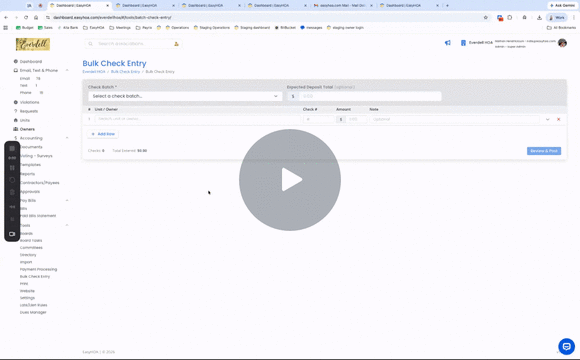Click the camera icon in recording toolbar
Viewport: 580px width, 360px height.
click(12, 234)
